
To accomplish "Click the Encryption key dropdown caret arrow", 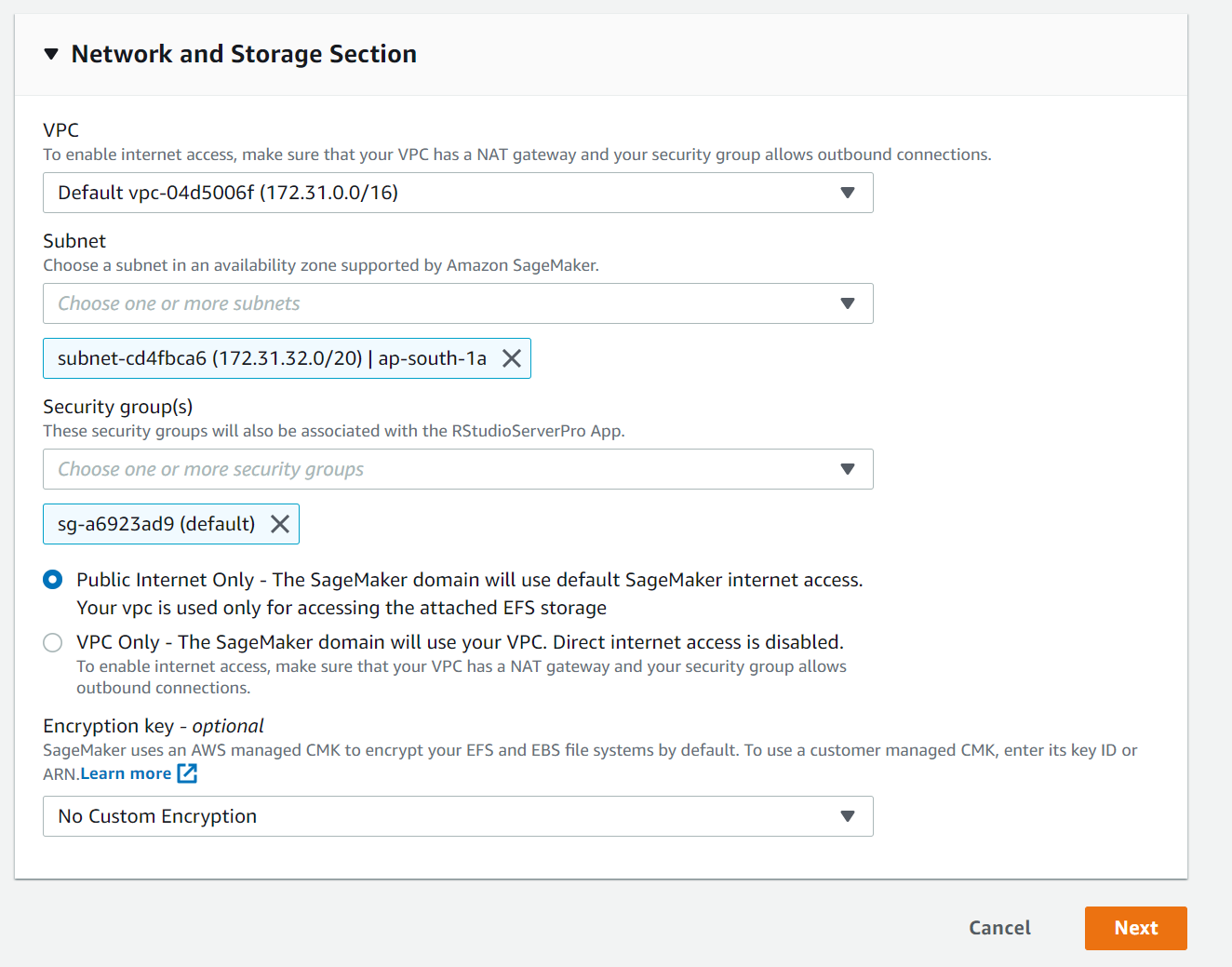I will [x=847, y=816].
